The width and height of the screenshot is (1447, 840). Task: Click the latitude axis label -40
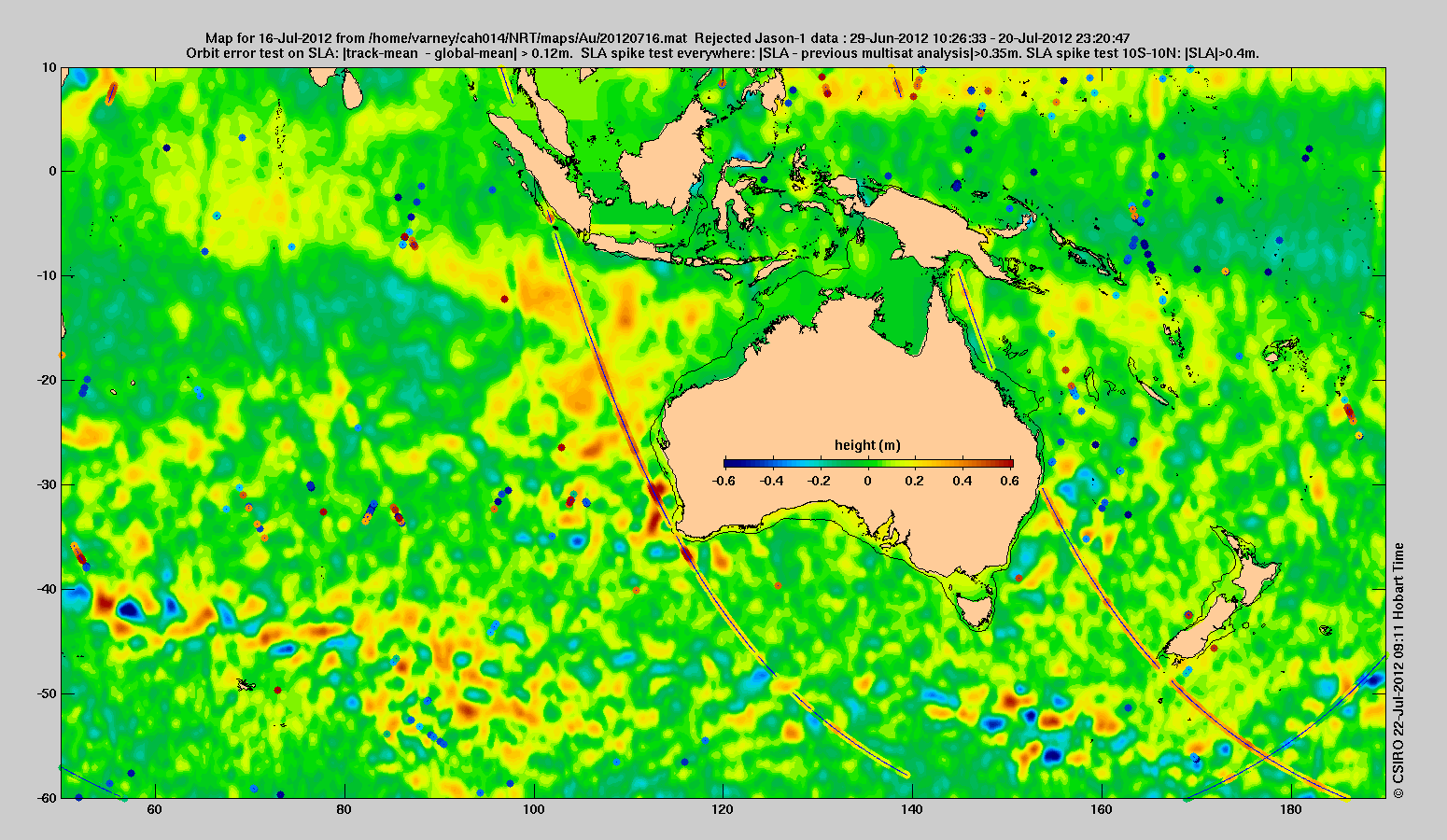pos(47,589)
